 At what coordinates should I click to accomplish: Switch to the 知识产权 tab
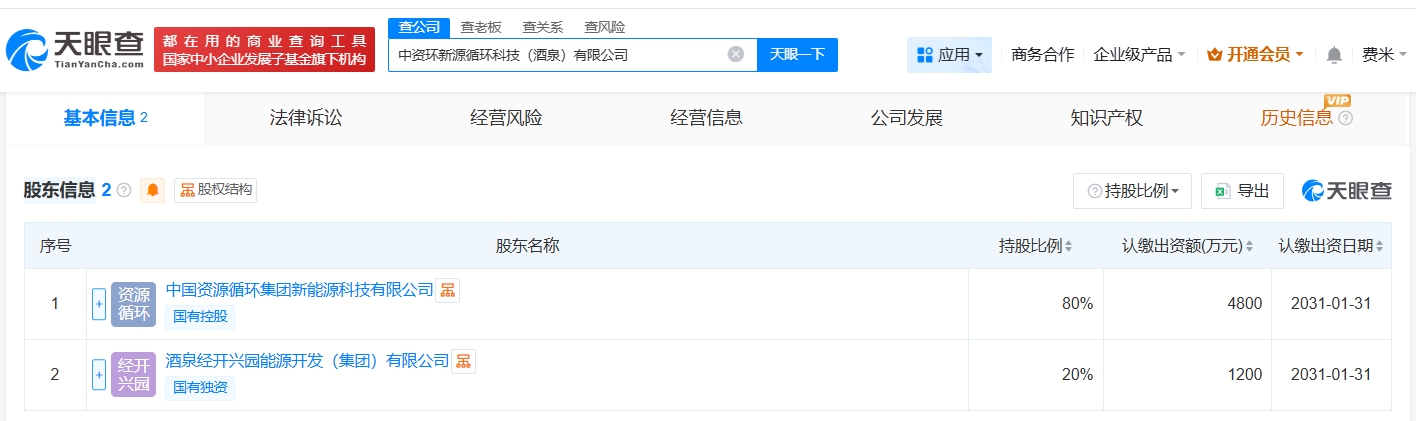(1106, 118)
